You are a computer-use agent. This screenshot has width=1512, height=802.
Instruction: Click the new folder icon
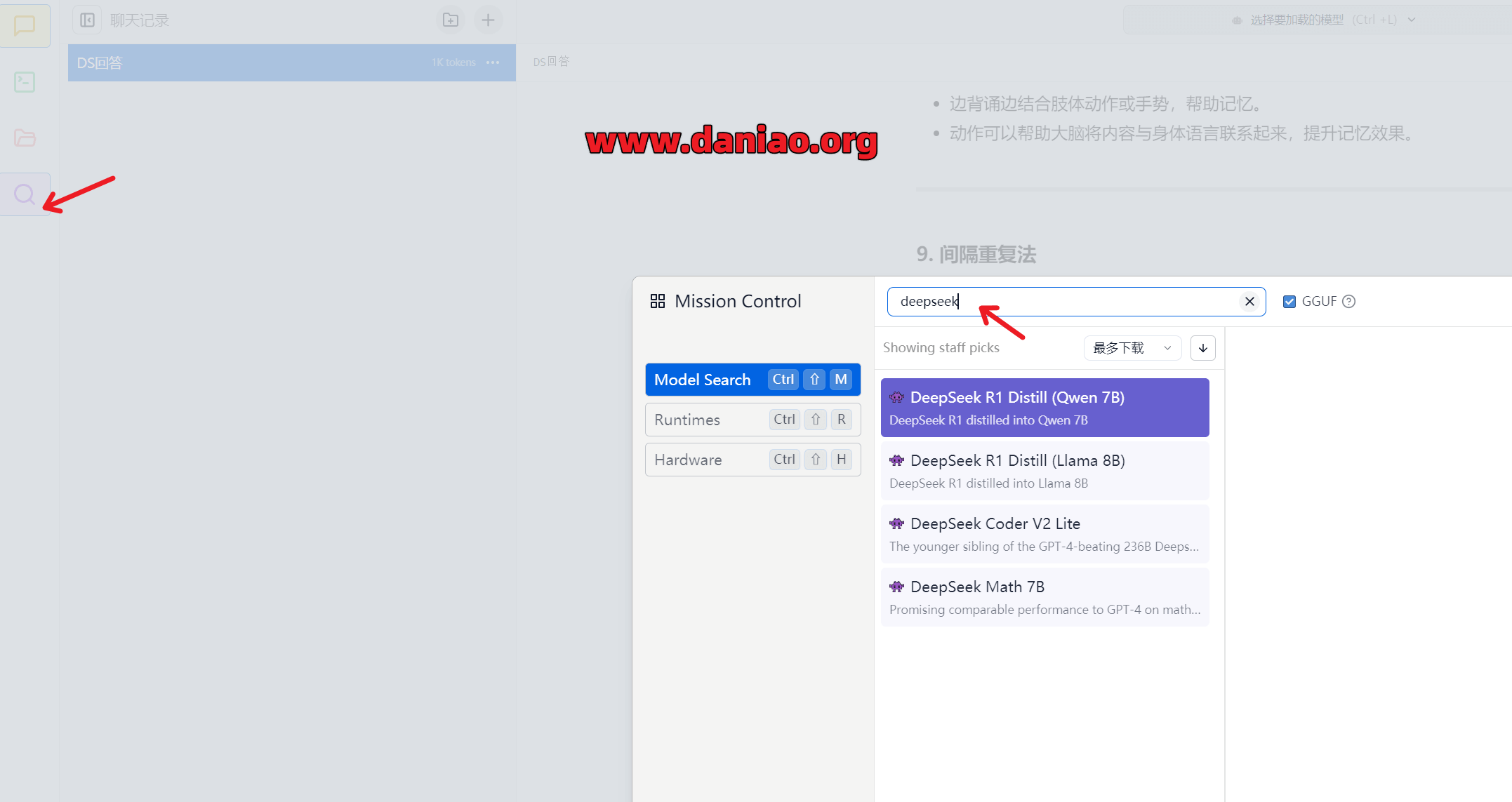(451, 20)
